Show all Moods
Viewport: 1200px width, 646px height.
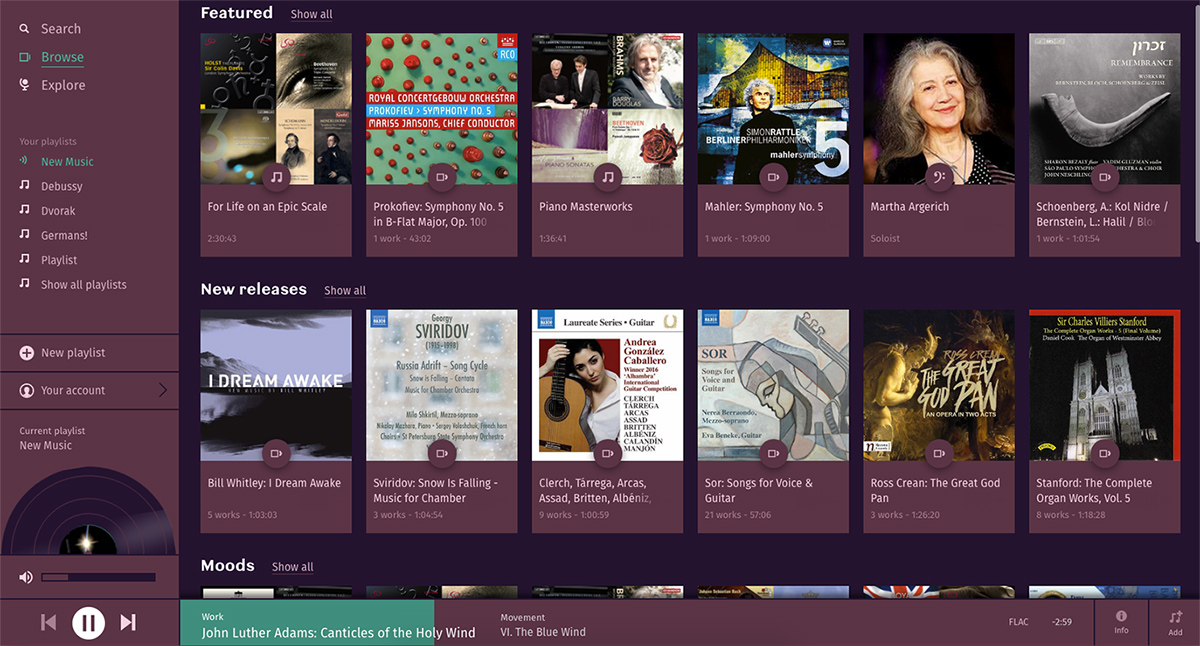click(293, 567)
